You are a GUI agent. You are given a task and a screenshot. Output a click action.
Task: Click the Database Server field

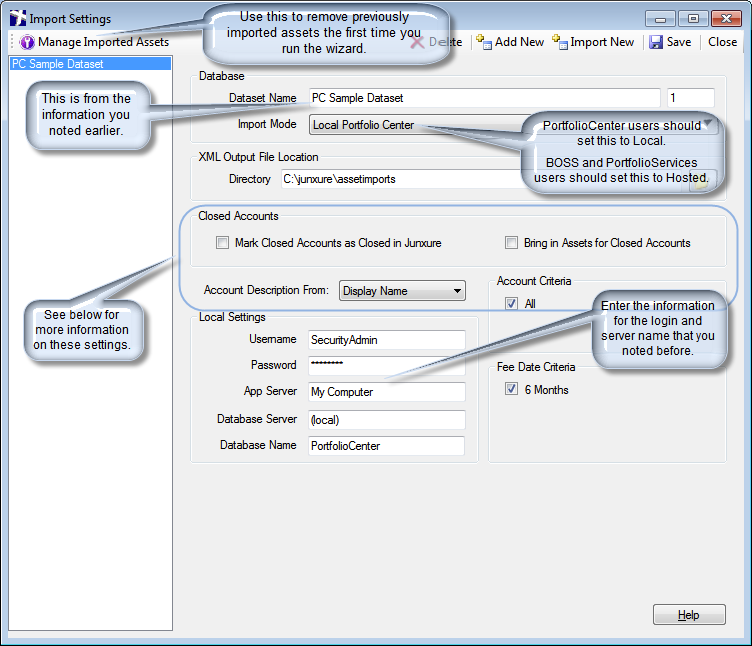387,420
